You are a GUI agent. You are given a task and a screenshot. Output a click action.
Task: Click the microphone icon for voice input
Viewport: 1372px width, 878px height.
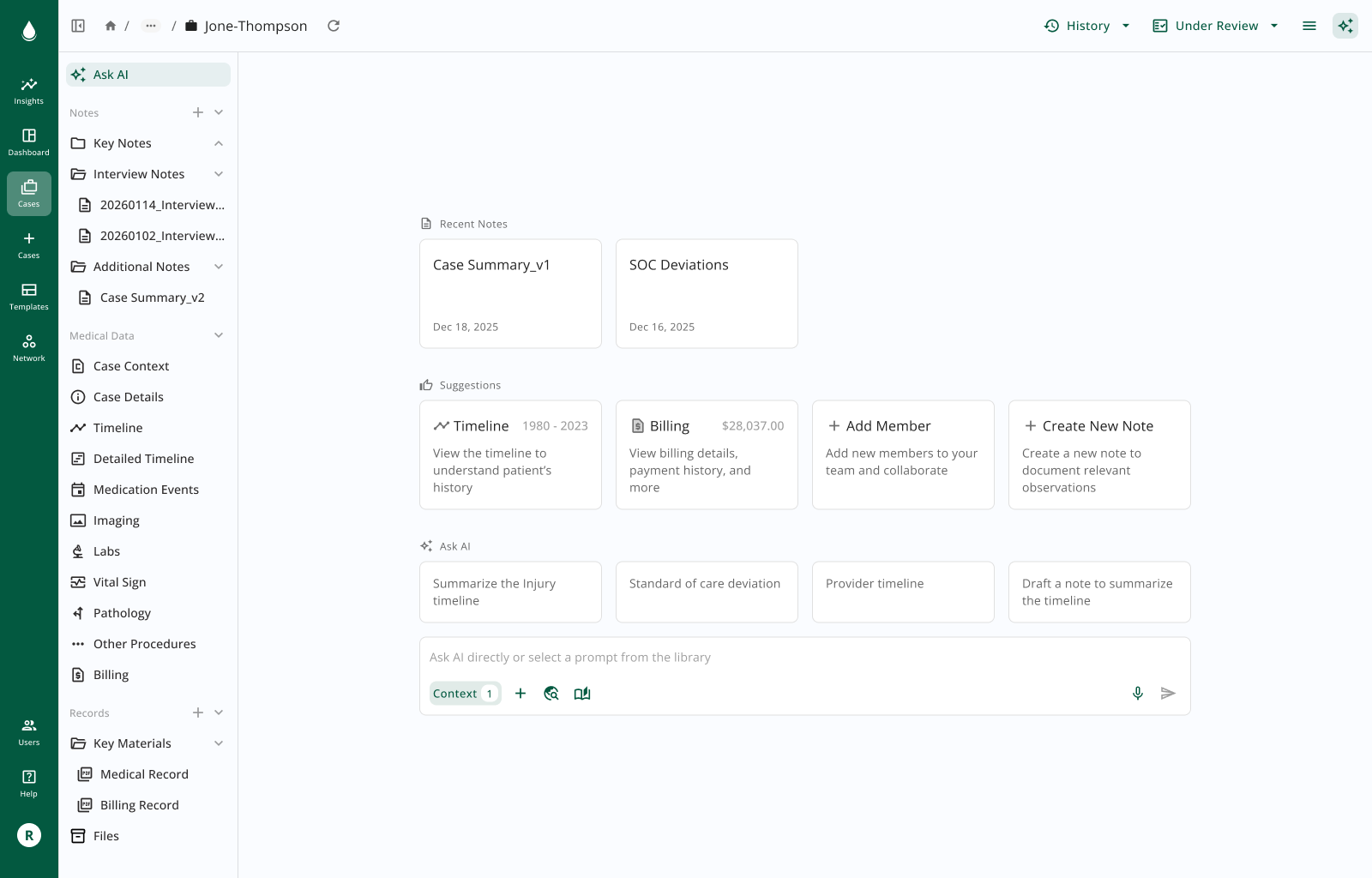tap(1138, 693)
